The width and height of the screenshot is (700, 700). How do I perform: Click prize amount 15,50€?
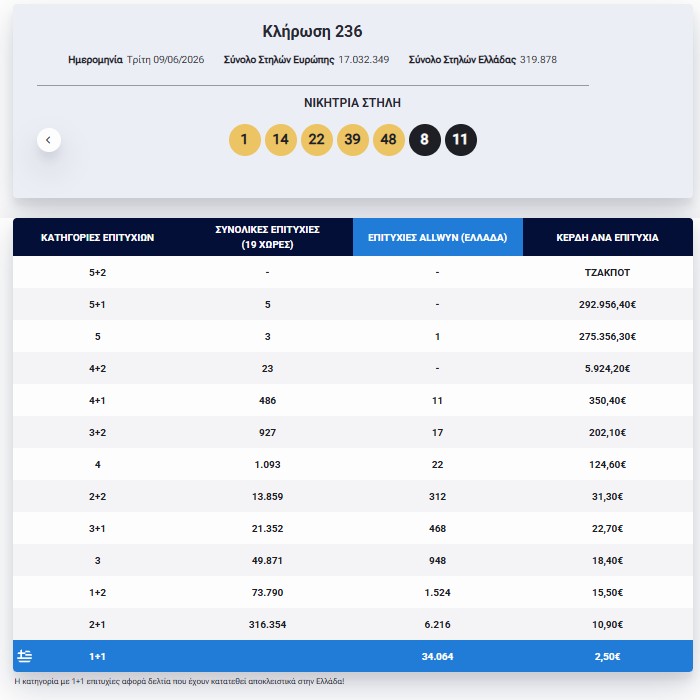pos(607,592)
